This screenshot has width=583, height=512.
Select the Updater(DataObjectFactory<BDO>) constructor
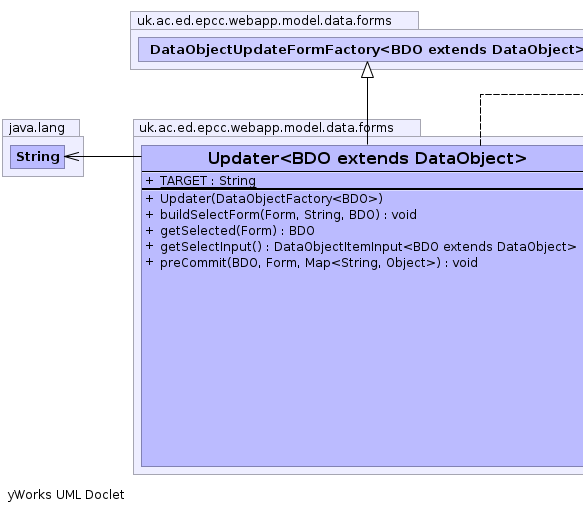271,199
